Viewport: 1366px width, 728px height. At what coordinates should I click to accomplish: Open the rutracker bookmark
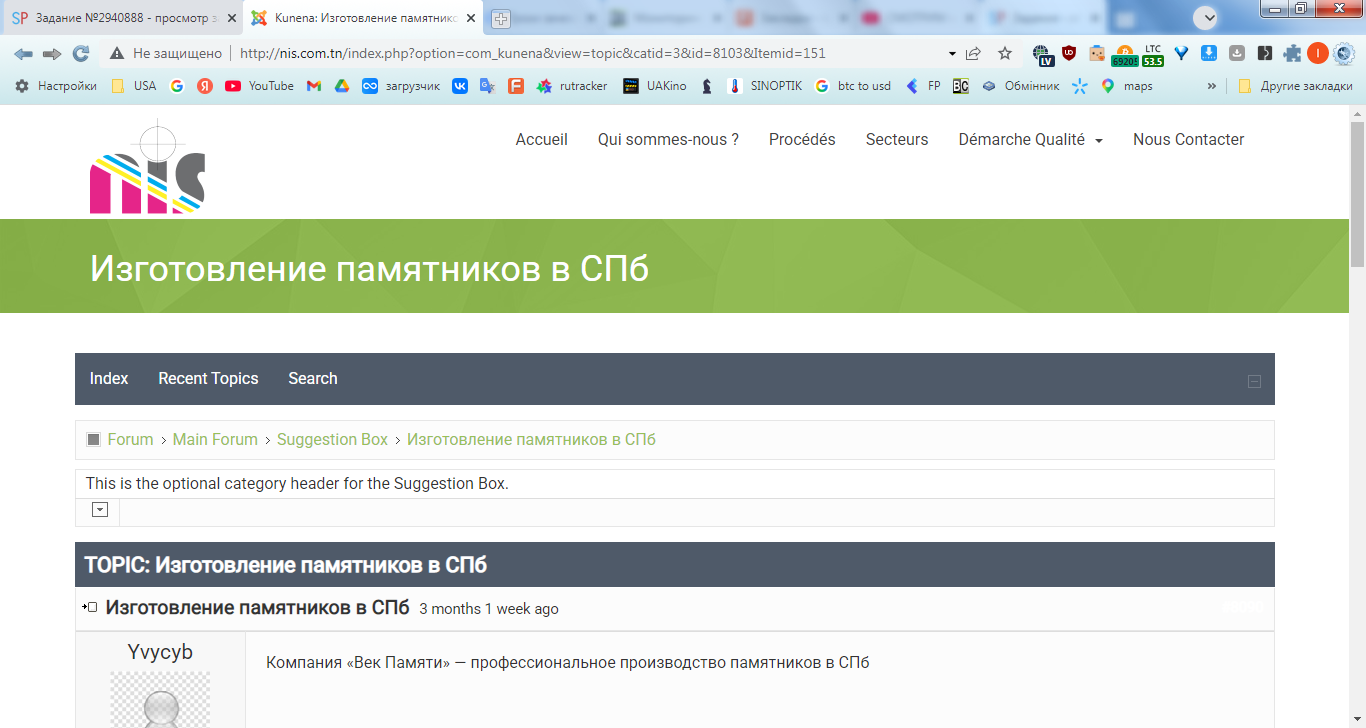pos(572,86)
